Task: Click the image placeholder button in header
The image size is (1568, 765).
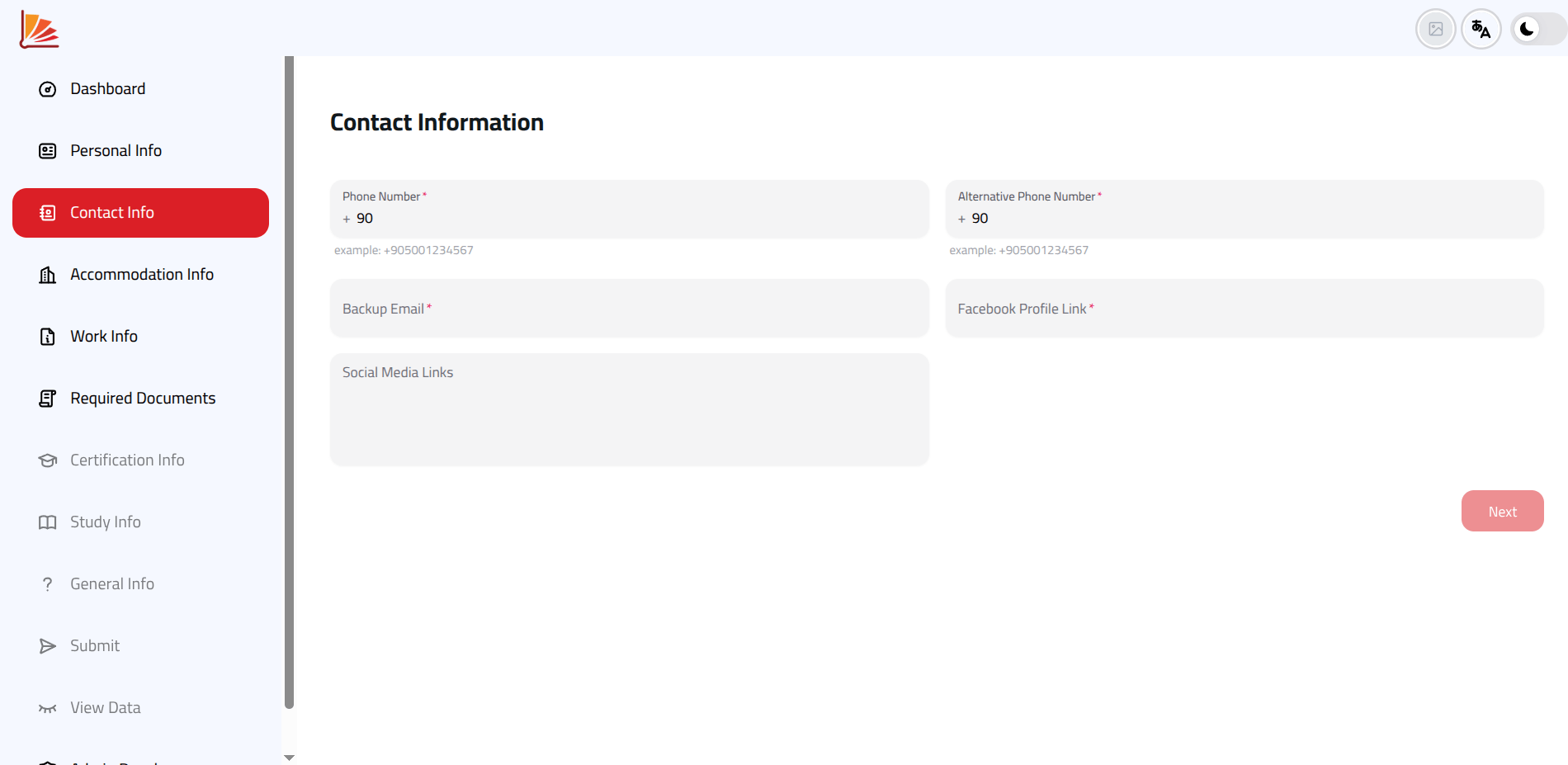Action: [x=1436, y=30]
